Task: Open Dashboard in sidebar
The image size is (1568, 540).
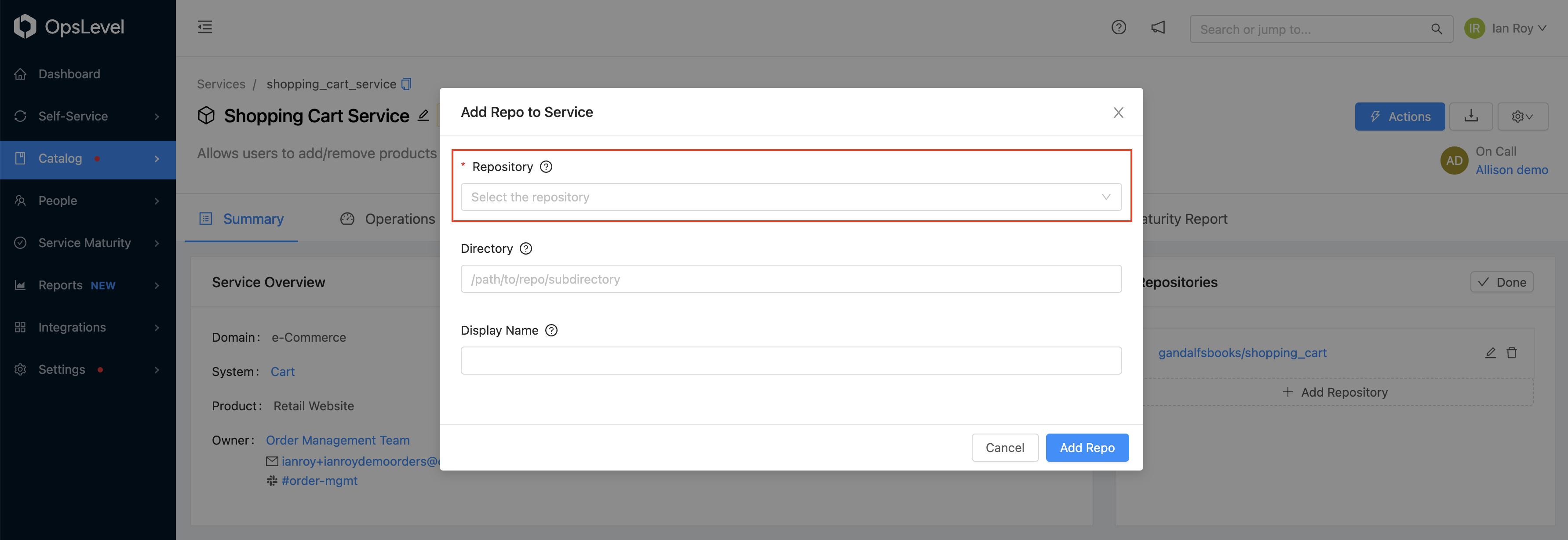Action: pos(88,74)
